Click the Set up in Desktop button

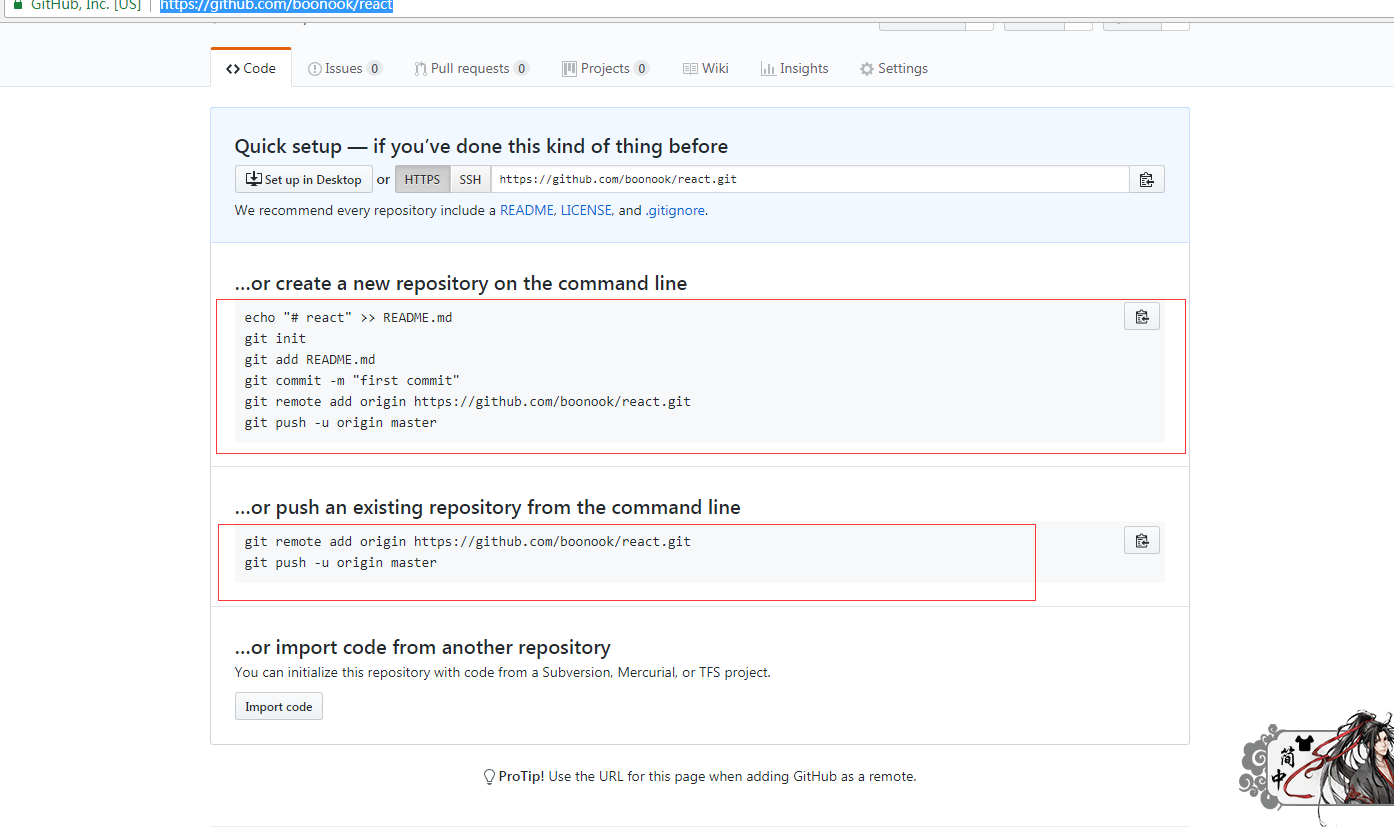point(304,180)
